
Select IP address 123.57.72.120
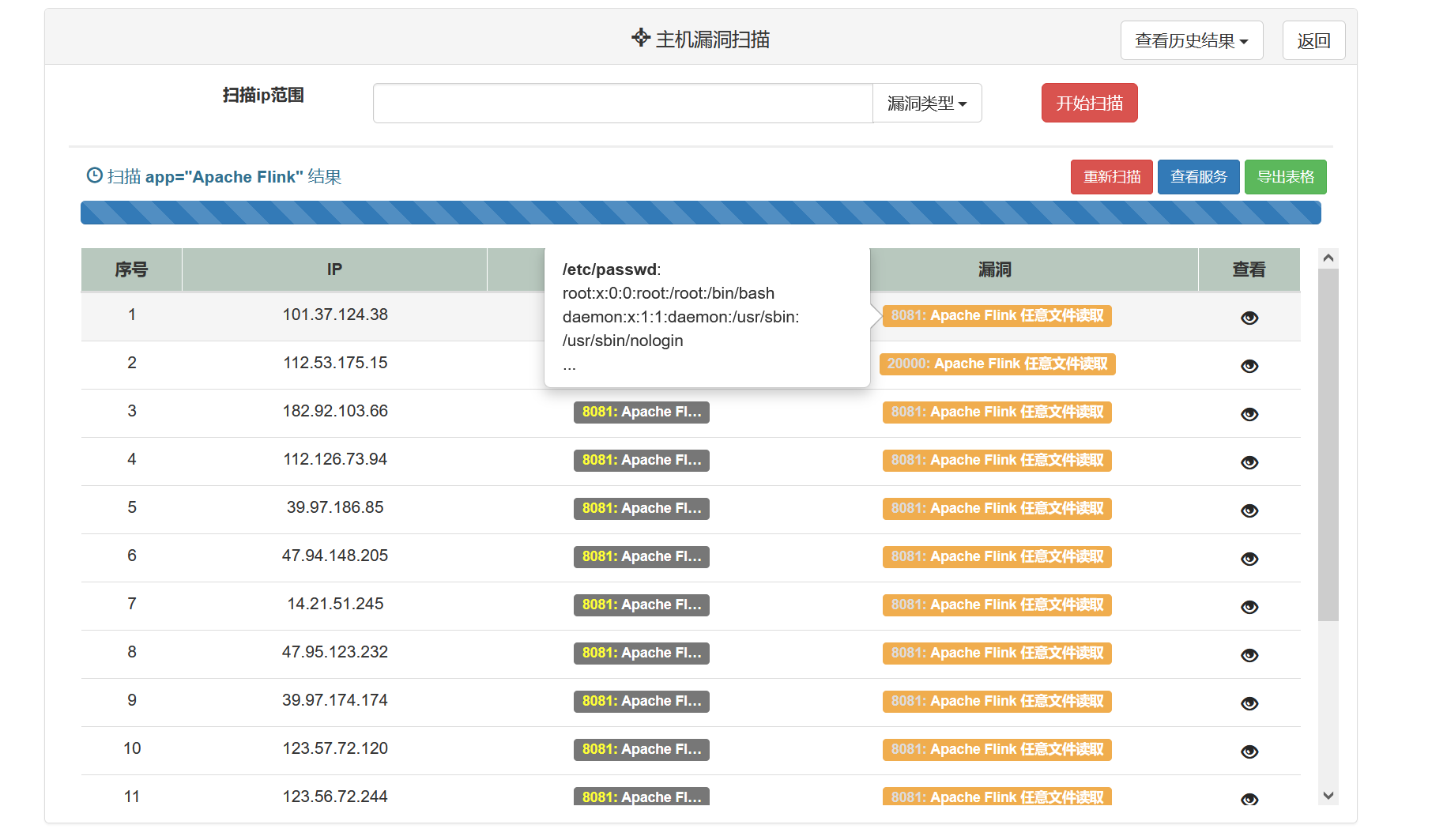(x=335, y=748)
